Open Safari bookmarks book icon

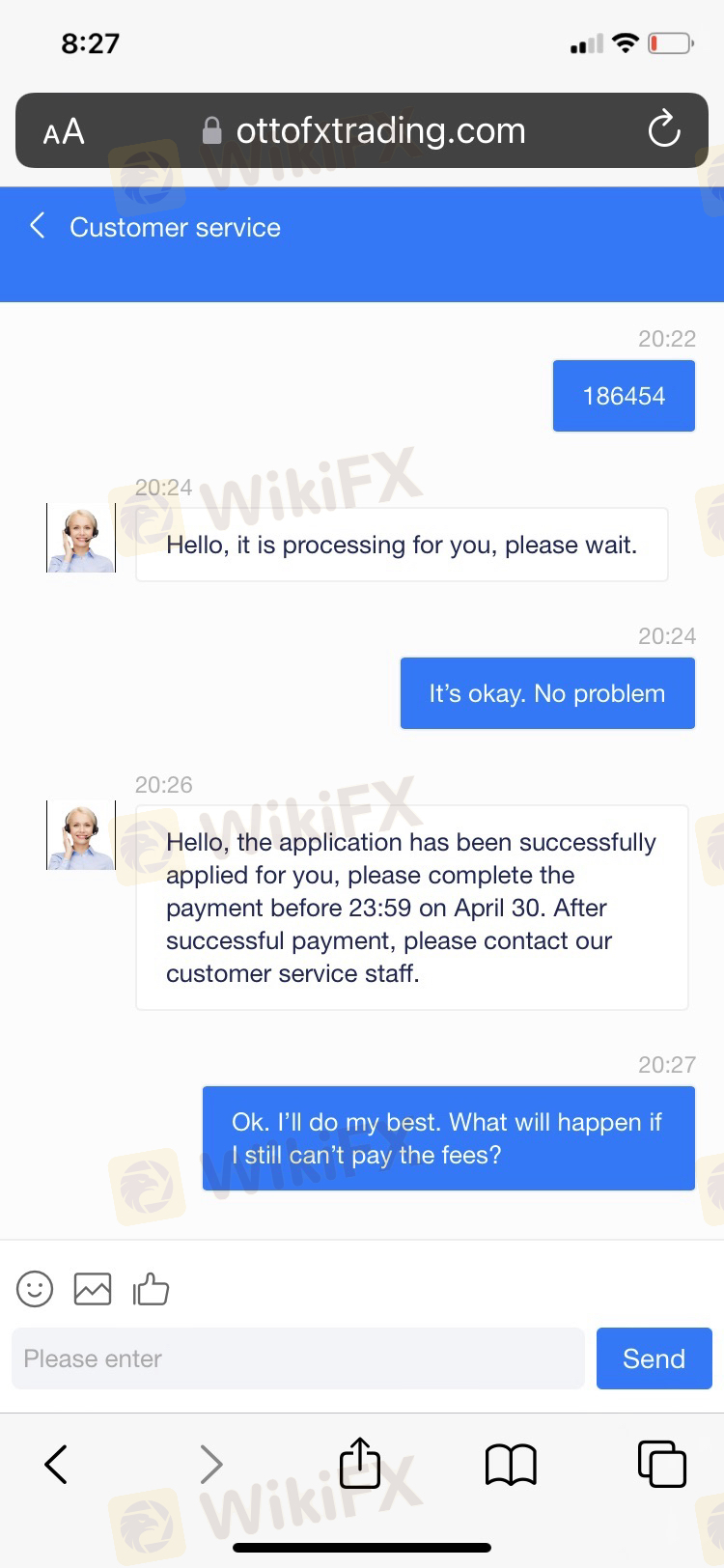[511, 1465]
